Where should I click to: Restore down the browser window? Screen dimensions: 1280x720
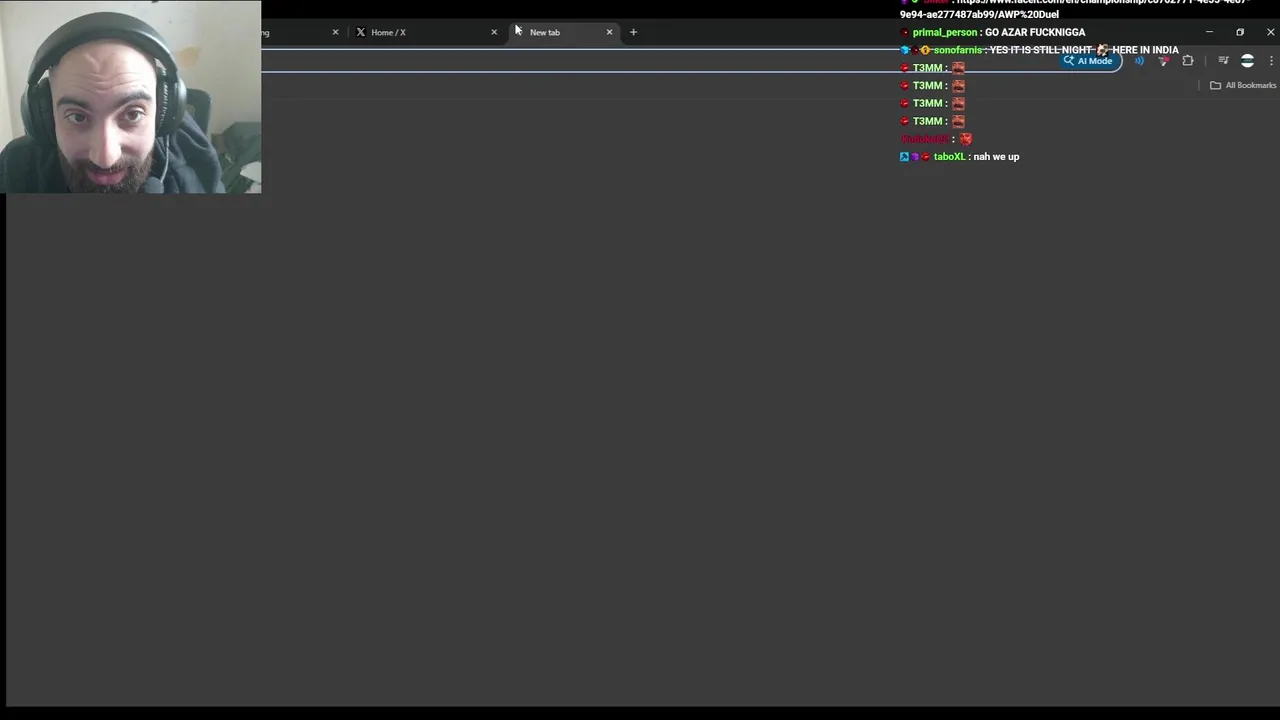[1240, 32]
